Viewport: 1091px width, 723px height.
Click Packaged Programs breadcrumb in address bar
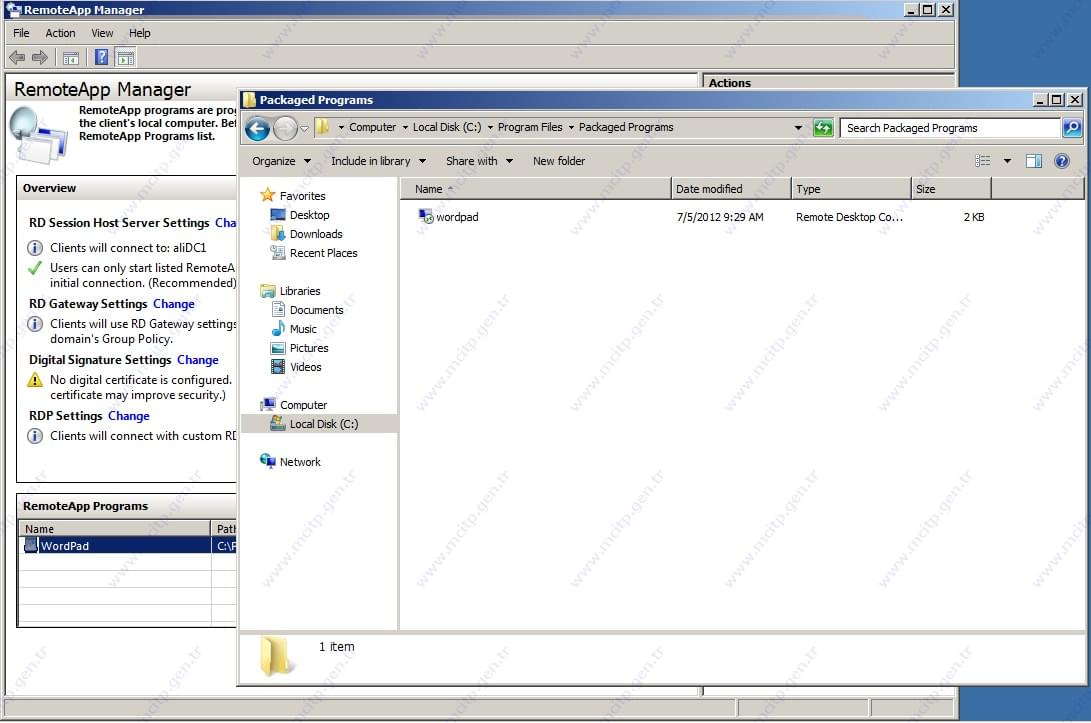[626, 127]
